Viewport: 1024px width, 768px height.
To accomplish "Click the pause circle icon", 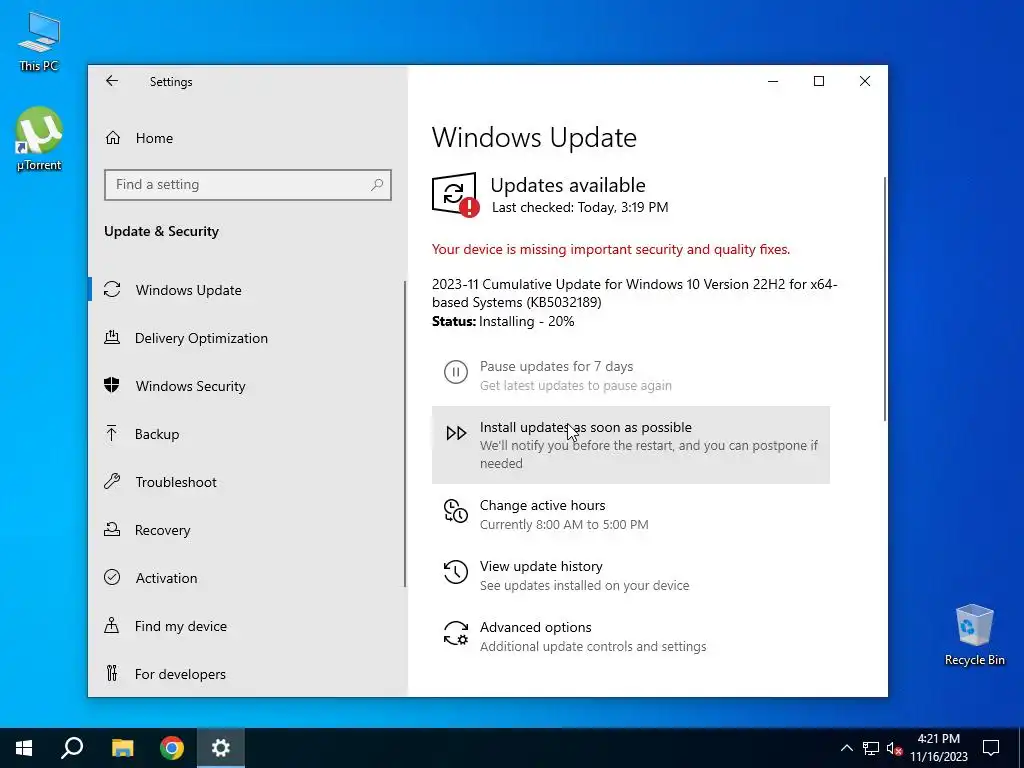I will [x=456, y=372].
